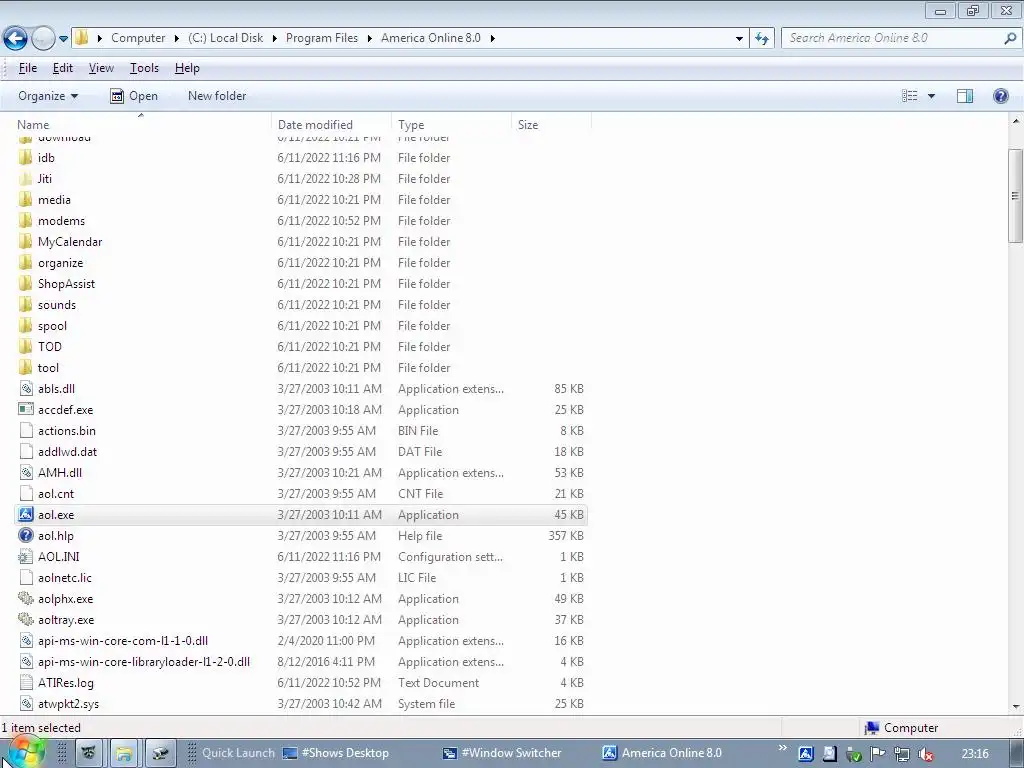The image size is (1024, 768).
Task: Open Help via the blue question mark
Action: pyautogui.click(x=1000, y=96)
